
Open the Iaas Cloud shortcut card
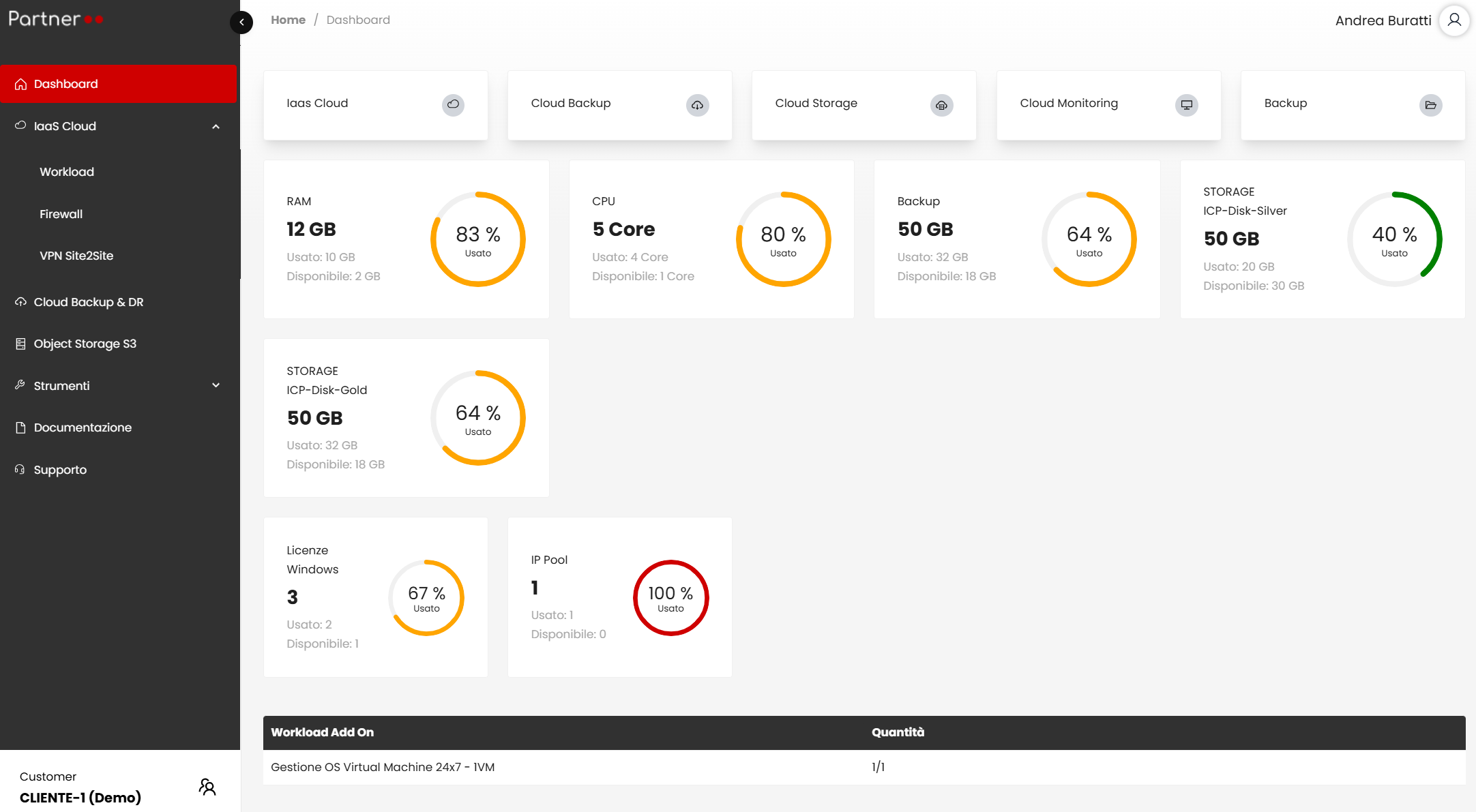376,105
